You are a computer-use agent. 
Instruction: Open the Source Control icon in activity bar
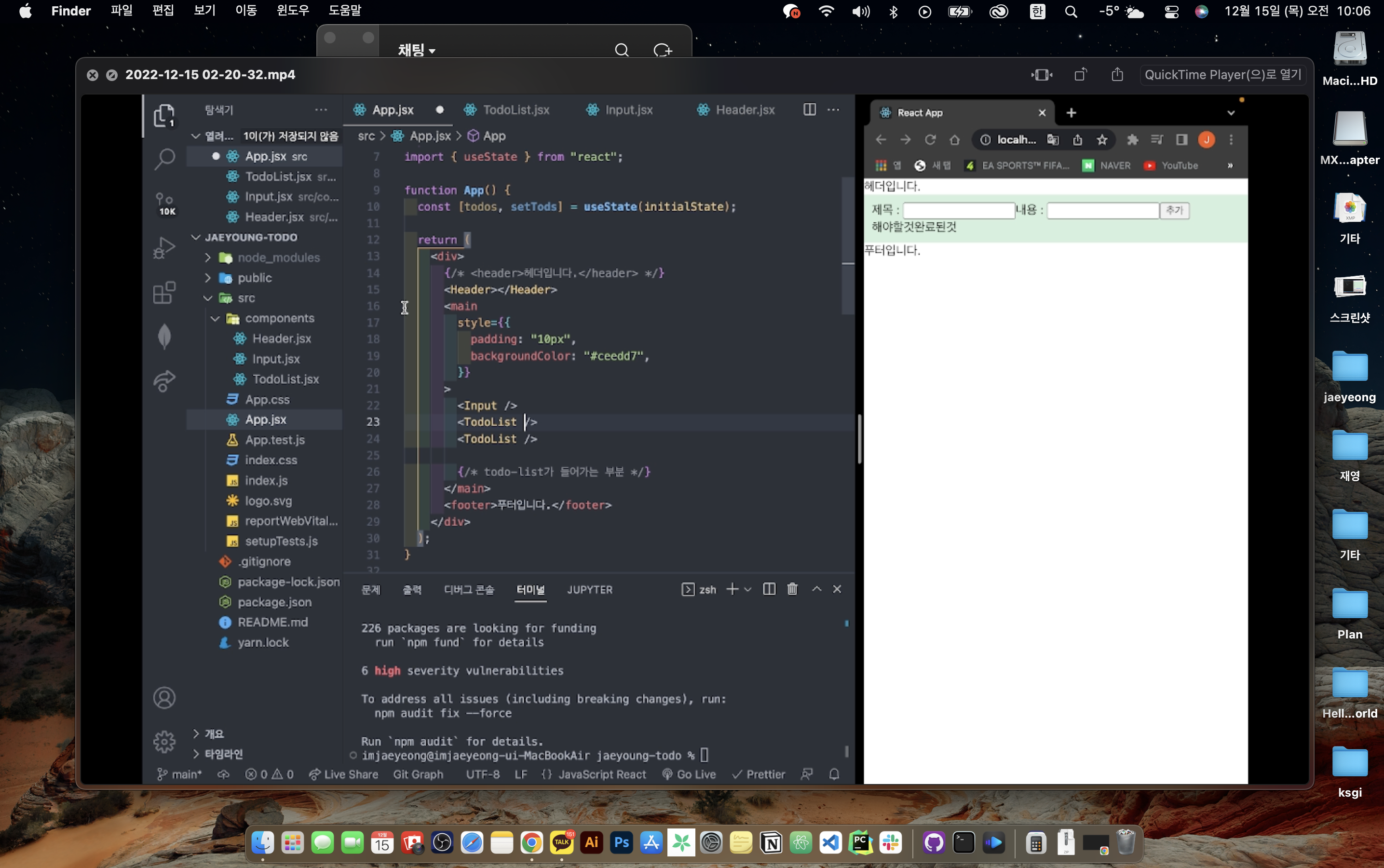pyautogui.click(x=164, y=203)
